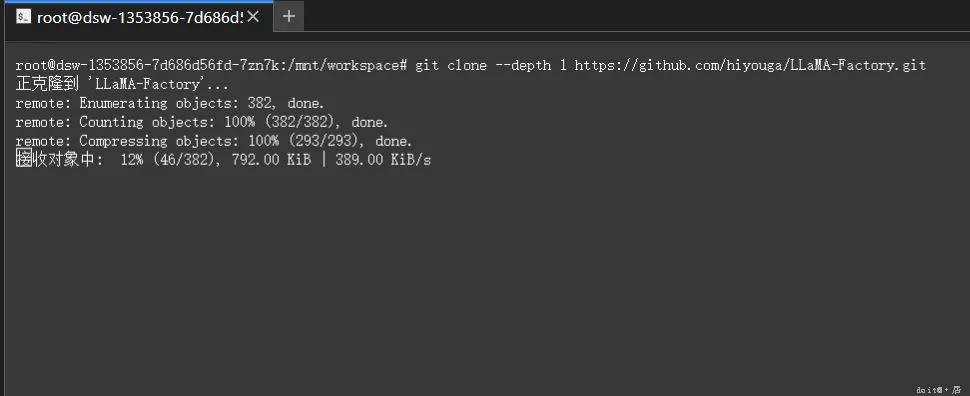Close the root@dsw-1353856 terminal tab

click(x=254, y=17)
